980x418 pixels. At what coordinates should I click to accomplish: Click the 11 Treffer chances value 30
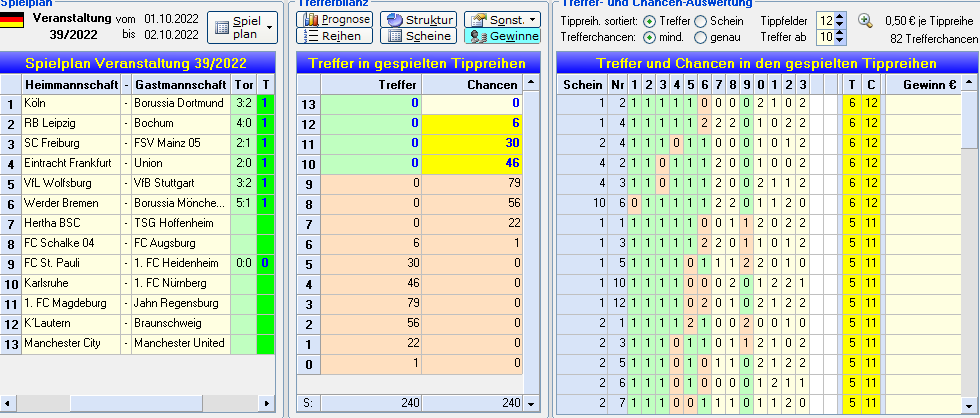pos(472,143)
